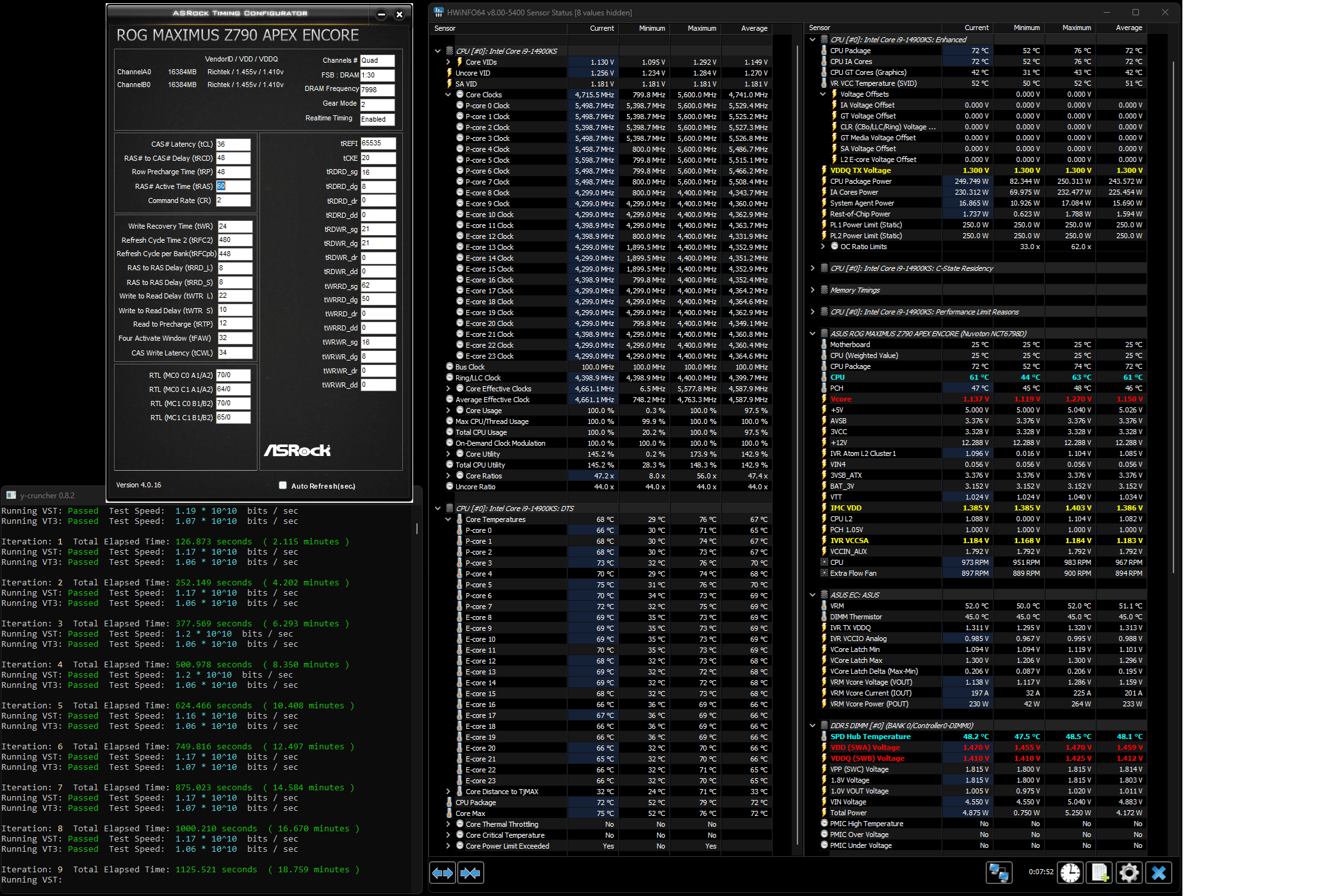Viewport: 1322px width, 896px height.
Task: Click the VRM Vcore Current bolt icon
Action: point(824,693)
